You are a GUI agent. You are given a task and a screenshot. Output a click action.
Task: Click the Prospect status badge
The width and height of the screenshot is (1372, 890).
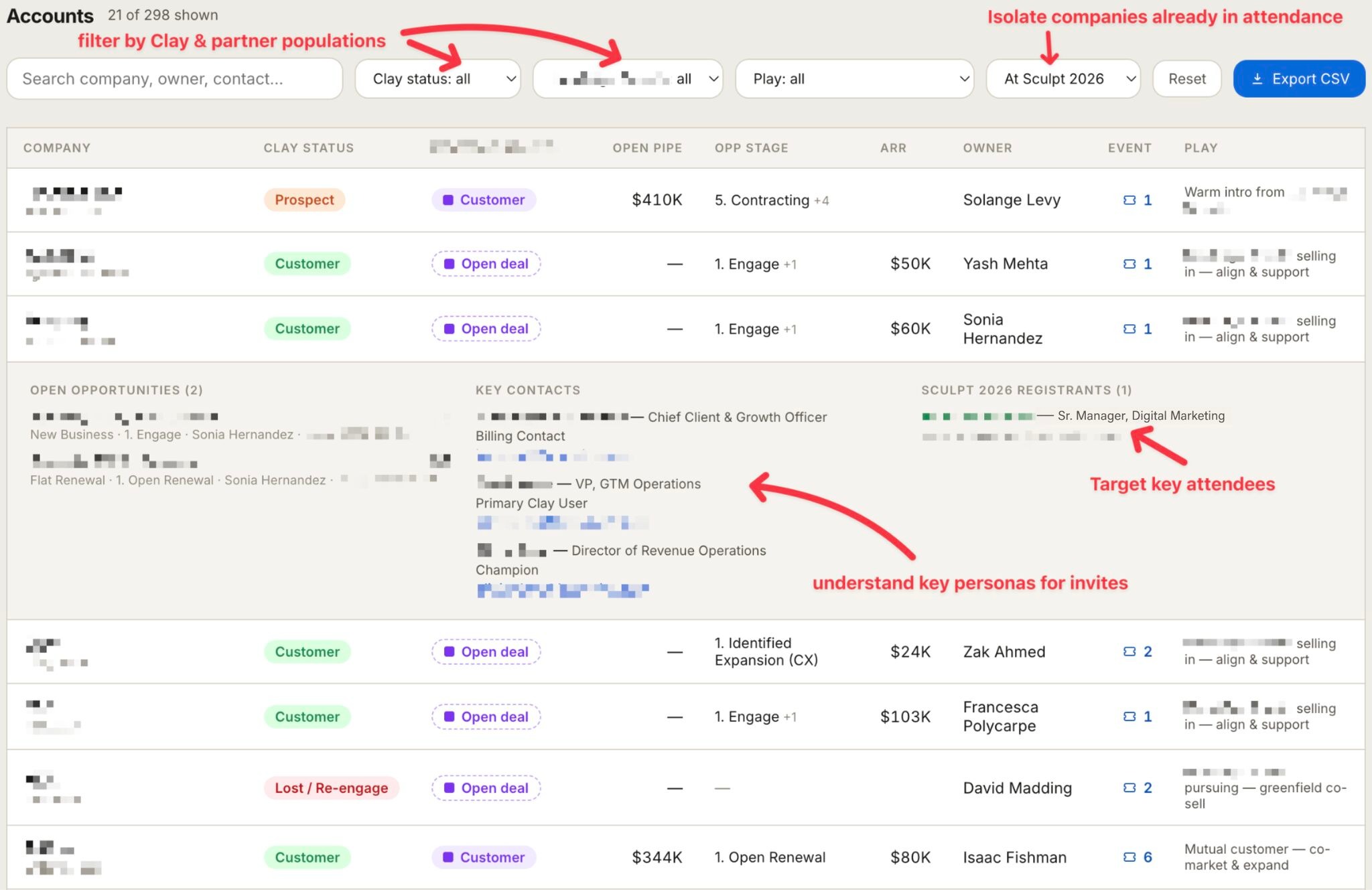(x=304, y=200)
